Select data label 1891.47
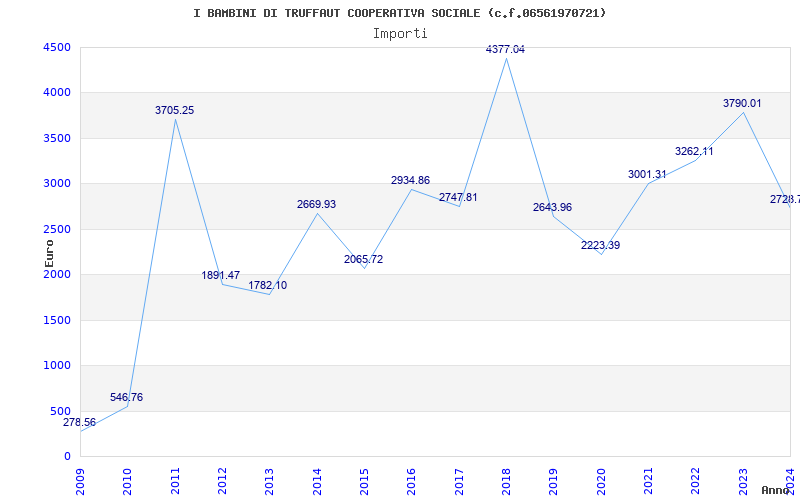This screenshot has height=500, width=800. coord(220,276)
